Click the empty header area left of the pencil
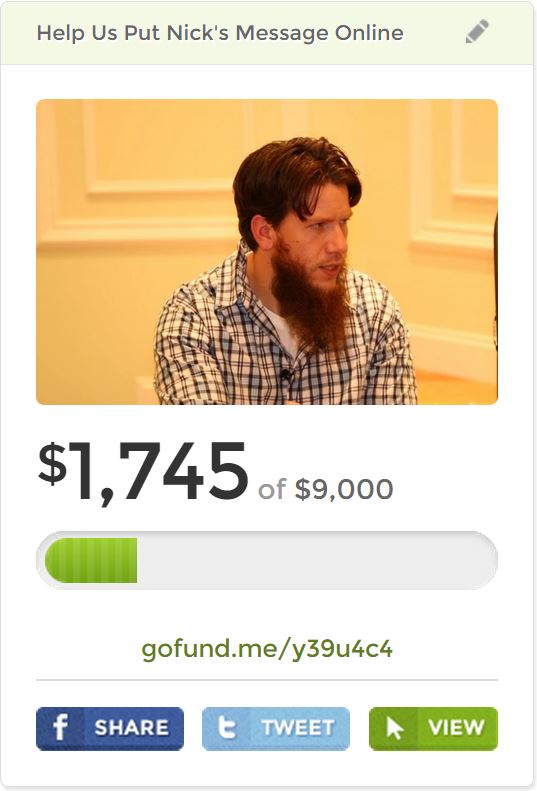Screen dimensions: 537x791 point(434,33)
